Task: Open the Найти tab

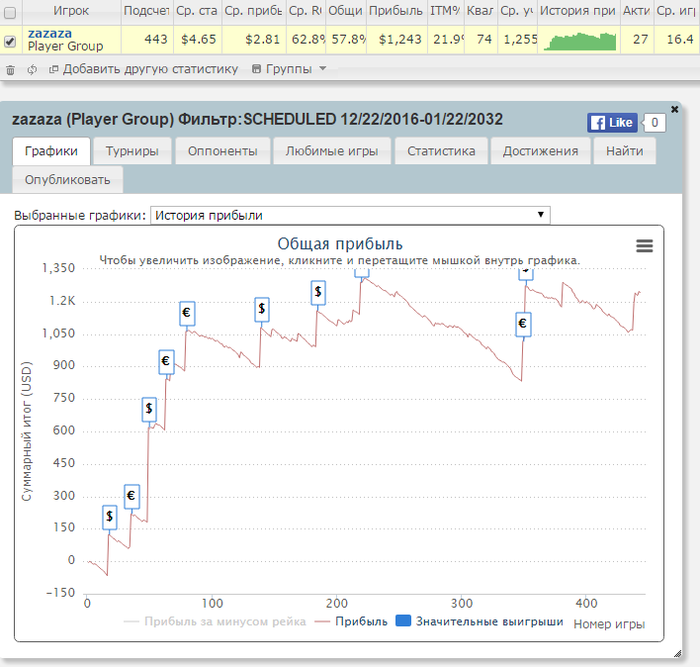Action: click(625, 151)
